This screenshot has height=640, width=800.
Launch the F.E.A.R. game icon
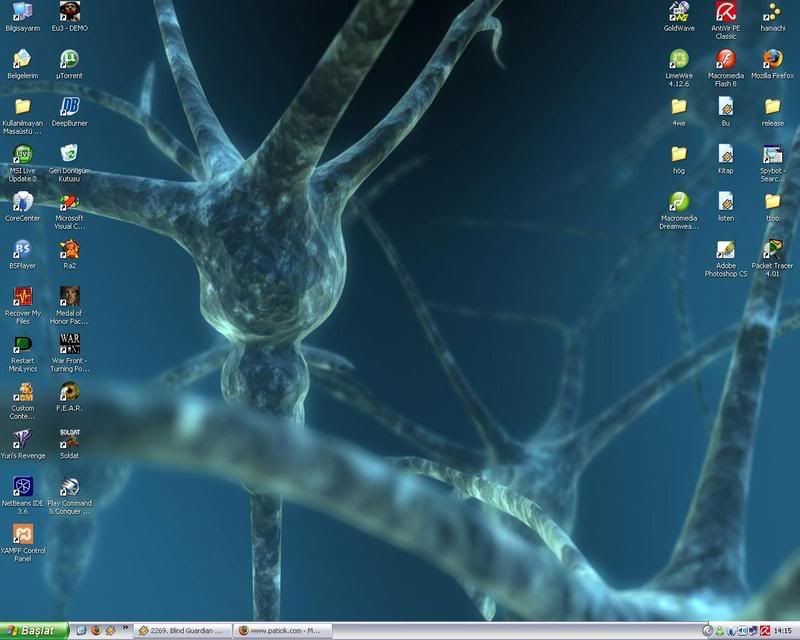pyautogui.click(x=69, y=397)
